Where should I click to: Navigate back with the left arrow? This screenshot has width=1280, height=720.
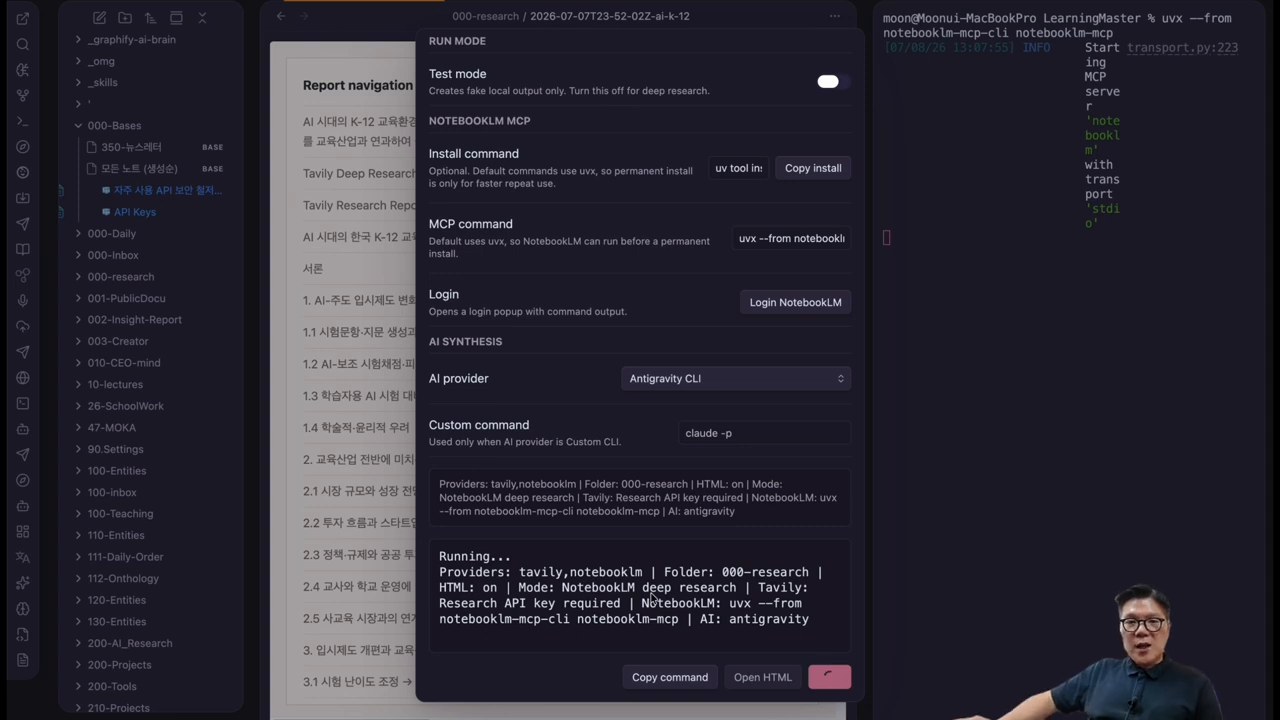281,16
